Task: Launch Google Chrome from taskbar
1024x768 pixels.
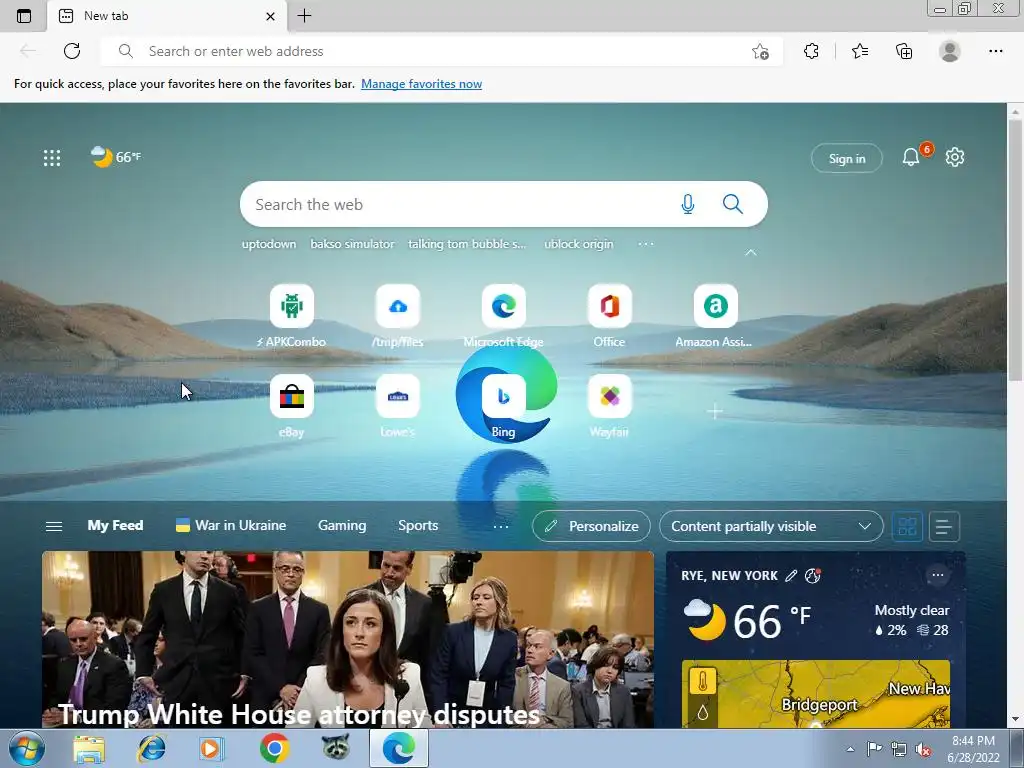Action: pyautogui.click(x=274, y=748)
